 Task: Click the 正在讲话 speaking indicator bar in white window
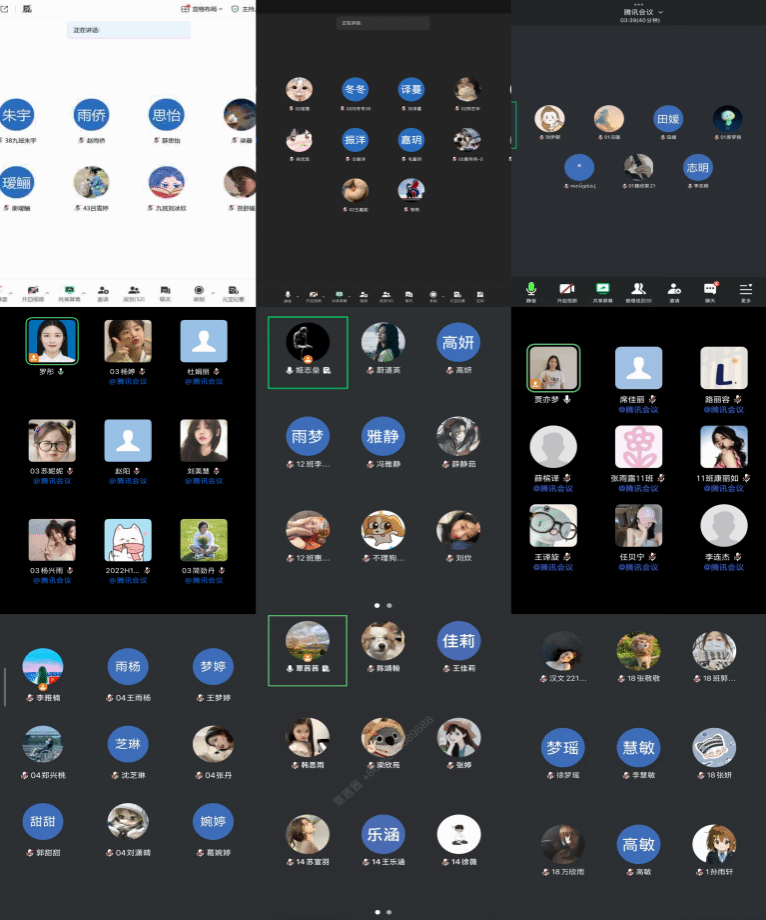pos(128,30)
